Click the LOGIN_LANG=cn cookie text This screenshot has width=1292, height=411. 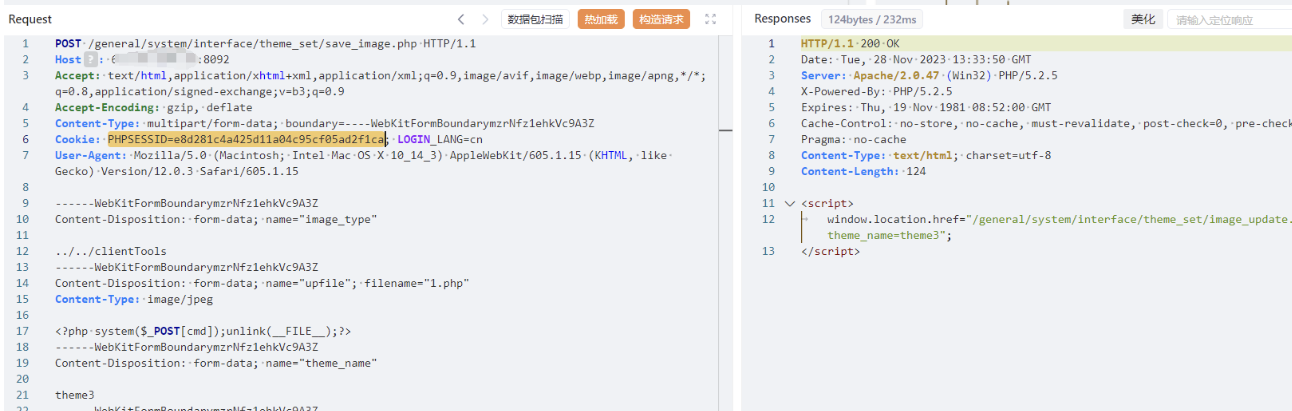coord(440,139)
